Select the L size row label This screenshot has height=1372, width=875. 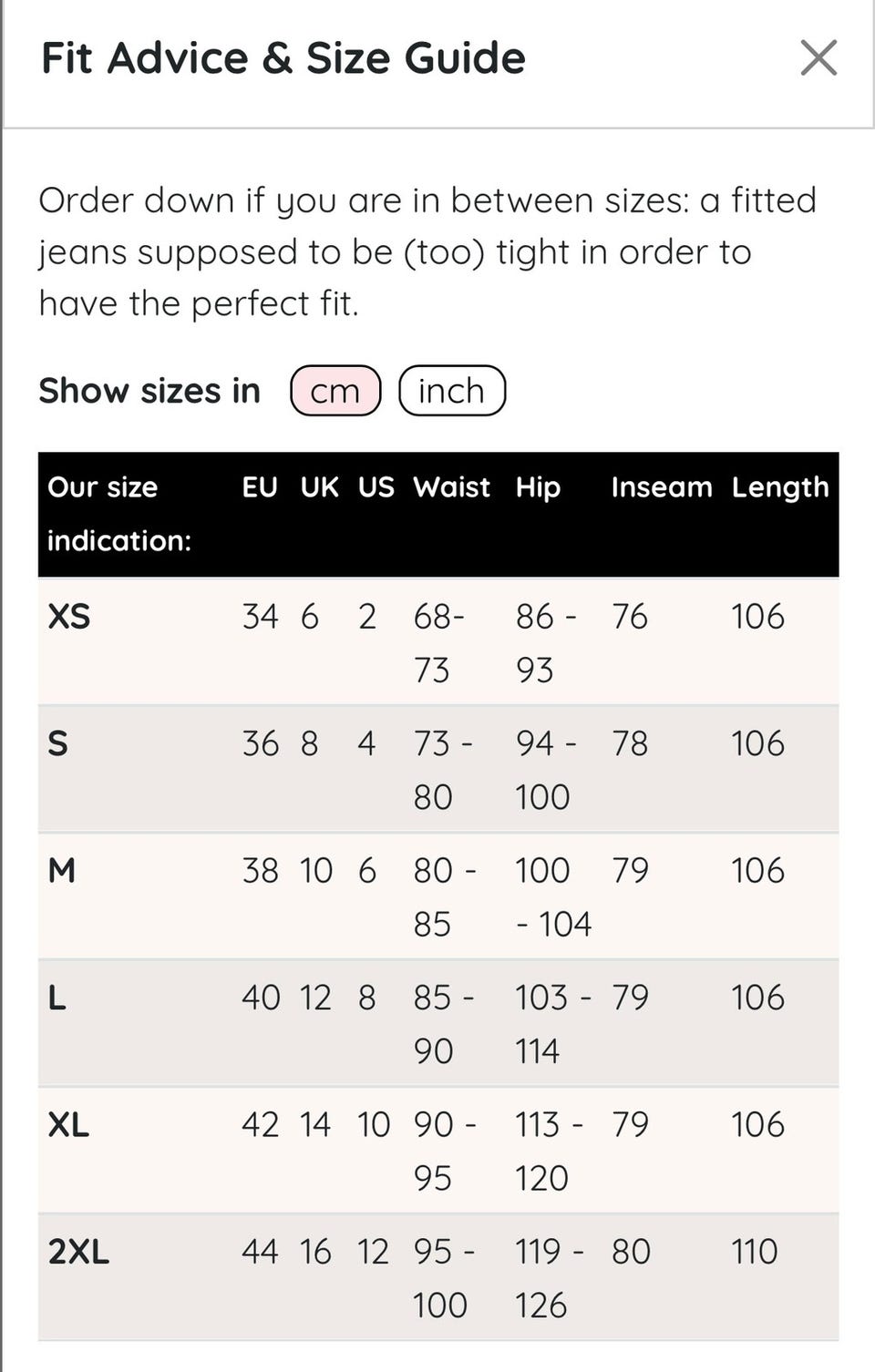(x=57, y=998)
